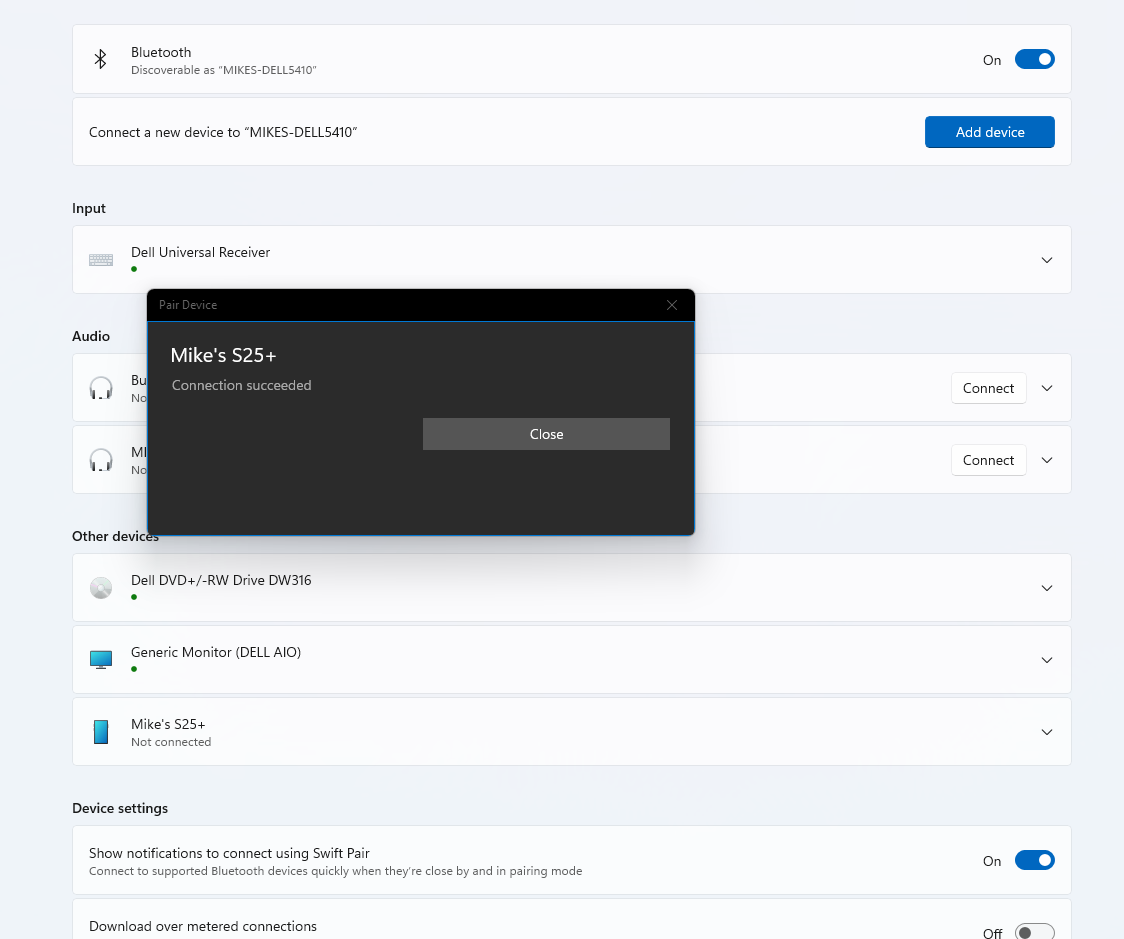Image resolution: width=1124 pixels, height=939 pixels.
Task: Click the Audio section heading
Action: 91,337
